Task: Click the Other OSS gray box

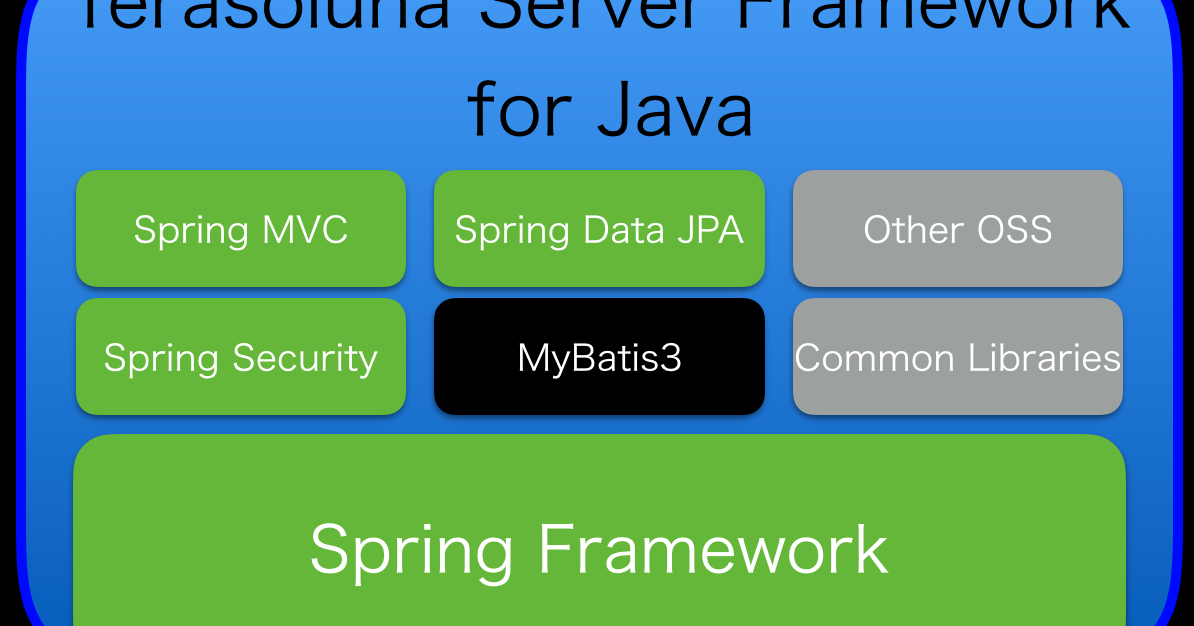Action: pyautogui.click(x=958, y=228)
